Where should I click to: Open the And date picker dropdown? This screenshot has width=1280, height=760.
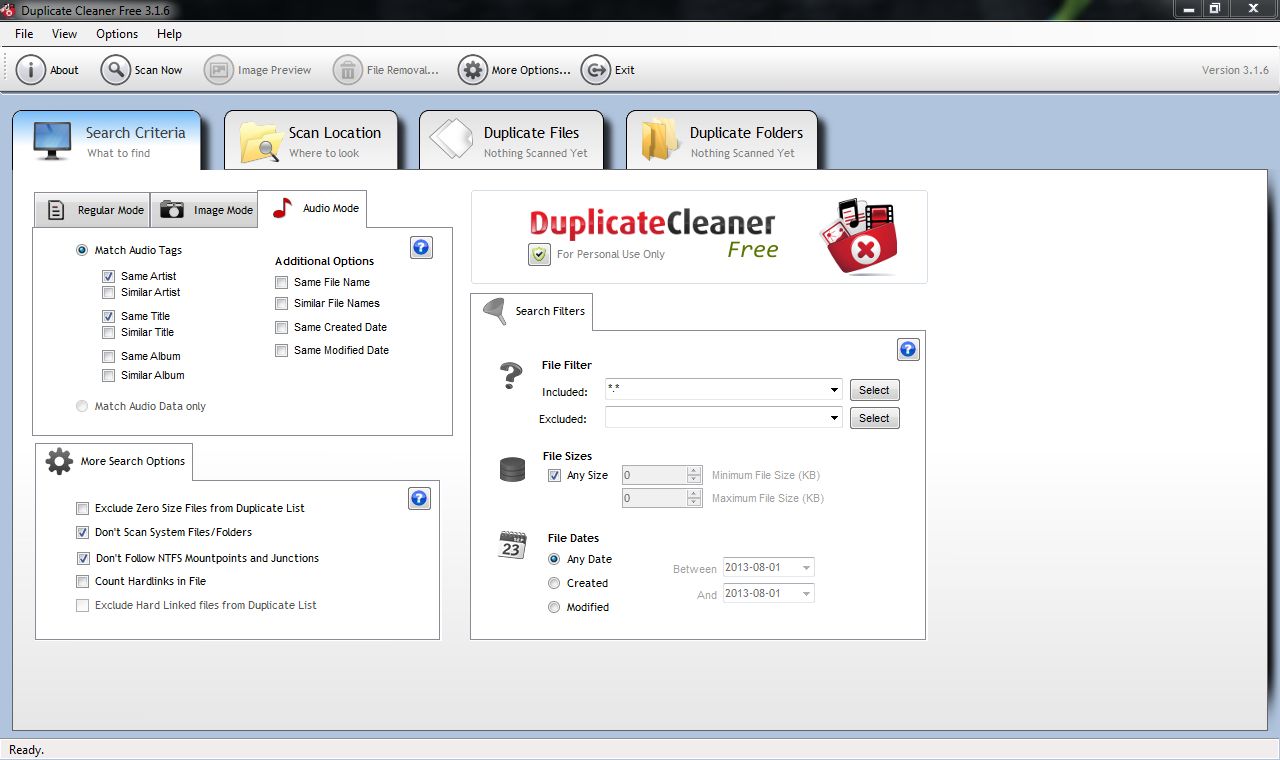coord(806,594)
